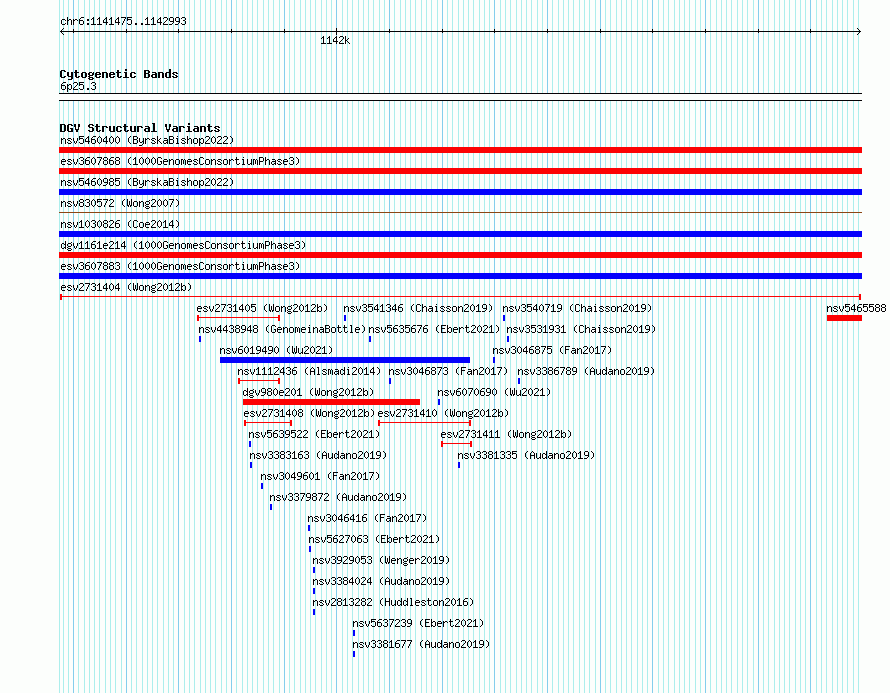This screenshot has height=693, width=890.
Task: Select nsv6070690 (Wu2021) variant label
Action: pyautogui.click(x=494, y=392)
